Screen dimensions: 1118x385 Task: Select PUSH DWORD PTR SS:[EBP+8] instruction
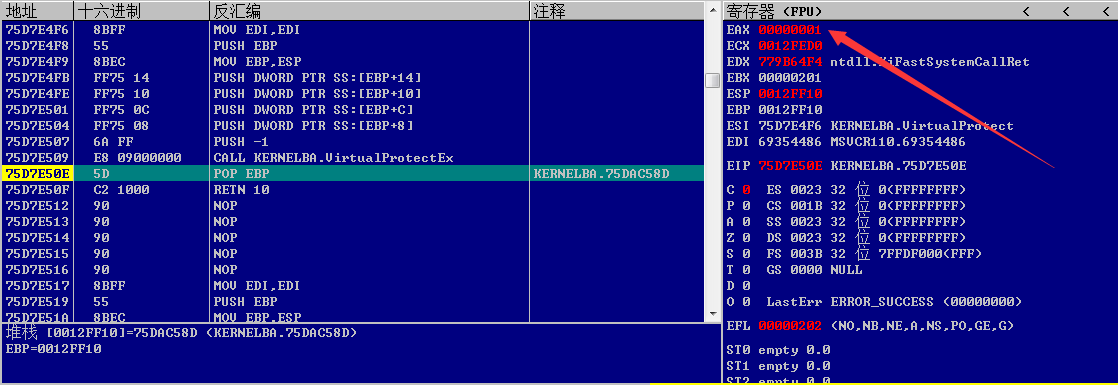(314, 125)
